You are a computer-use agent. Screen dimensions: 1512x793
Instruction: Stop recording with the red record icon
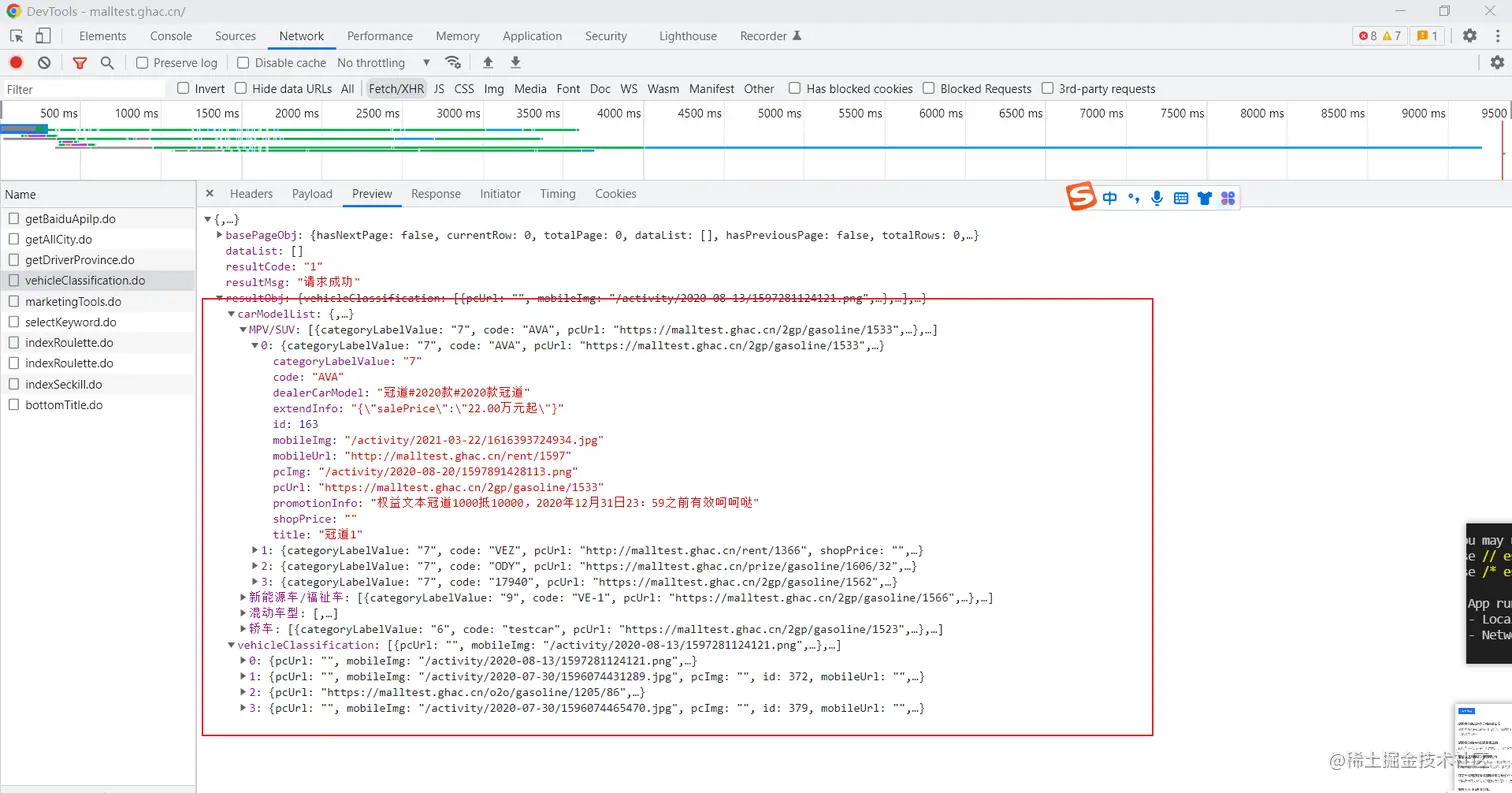coord(16,62)
